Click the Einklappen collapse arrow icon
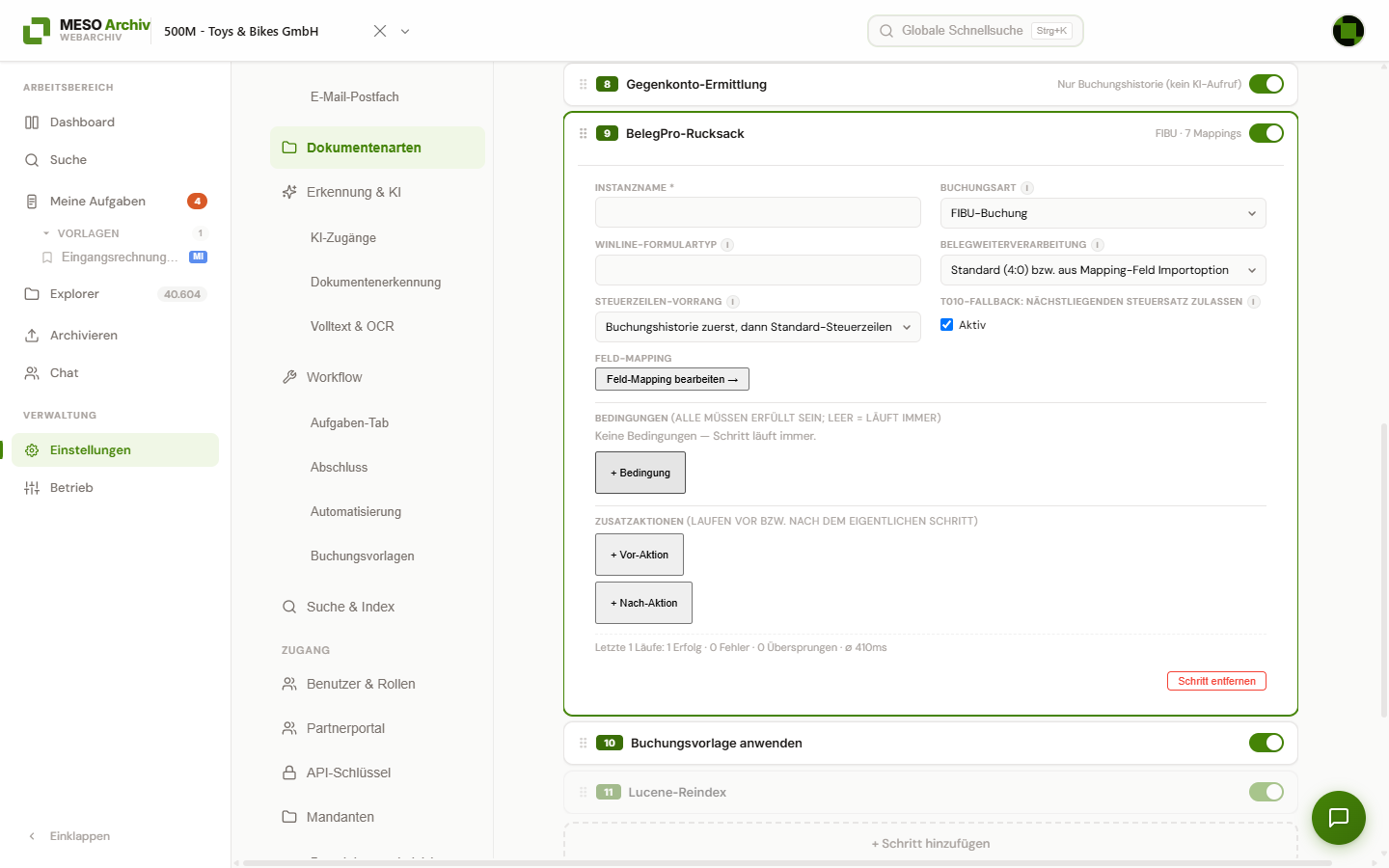 coord(32,836)
